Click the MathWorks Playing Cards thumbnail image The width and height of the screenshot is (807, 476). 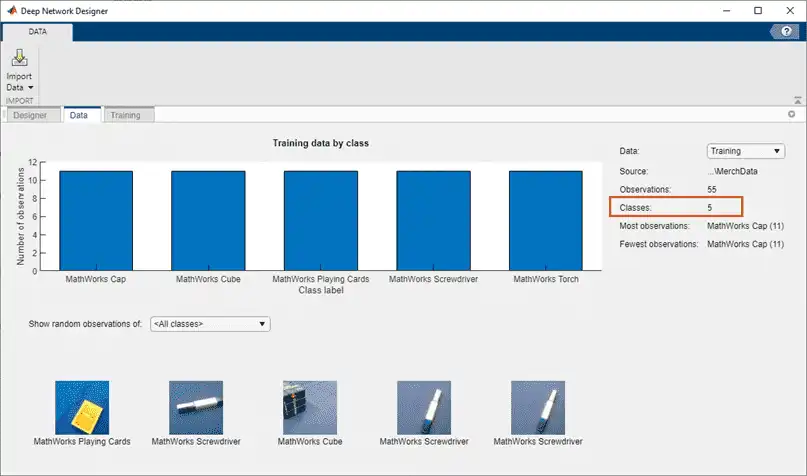click(x=82, y=408)
